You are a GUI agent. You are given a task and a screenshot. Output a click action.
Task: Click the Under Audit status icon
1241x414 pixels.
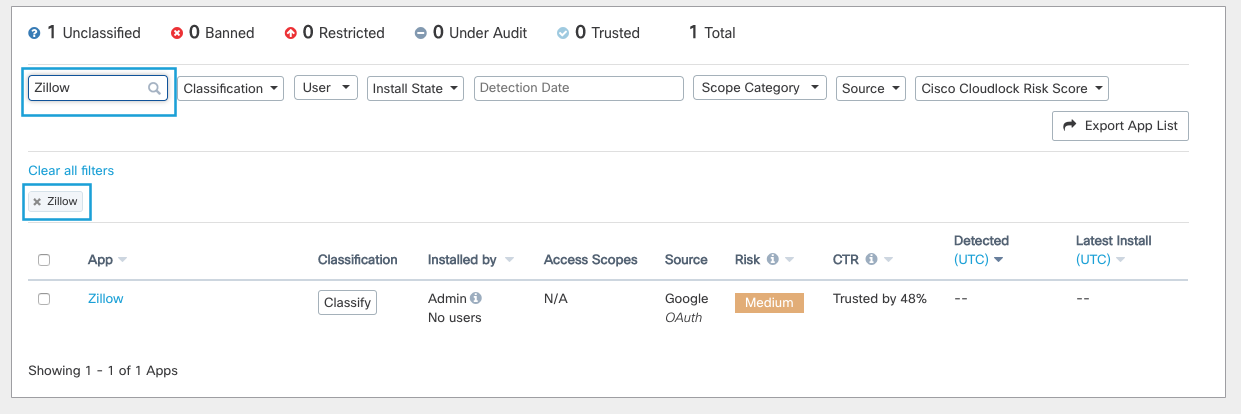[421, 33]
